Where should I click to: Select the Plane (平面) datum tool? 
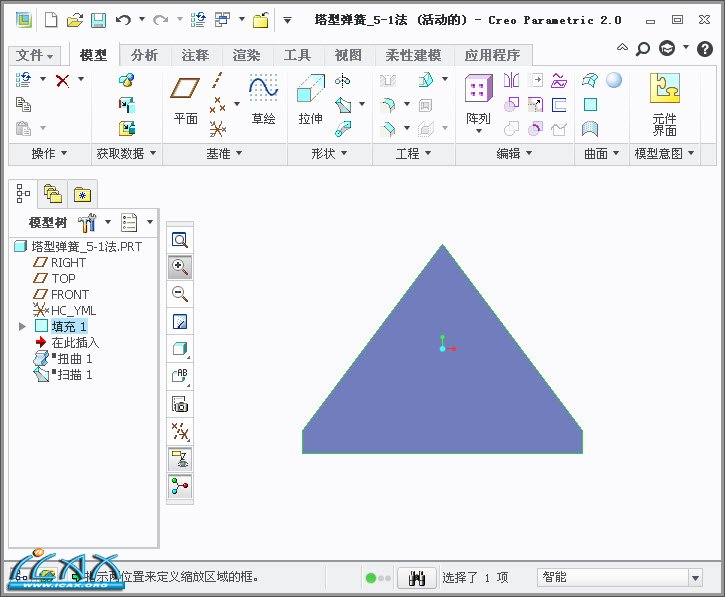(185, 100)
